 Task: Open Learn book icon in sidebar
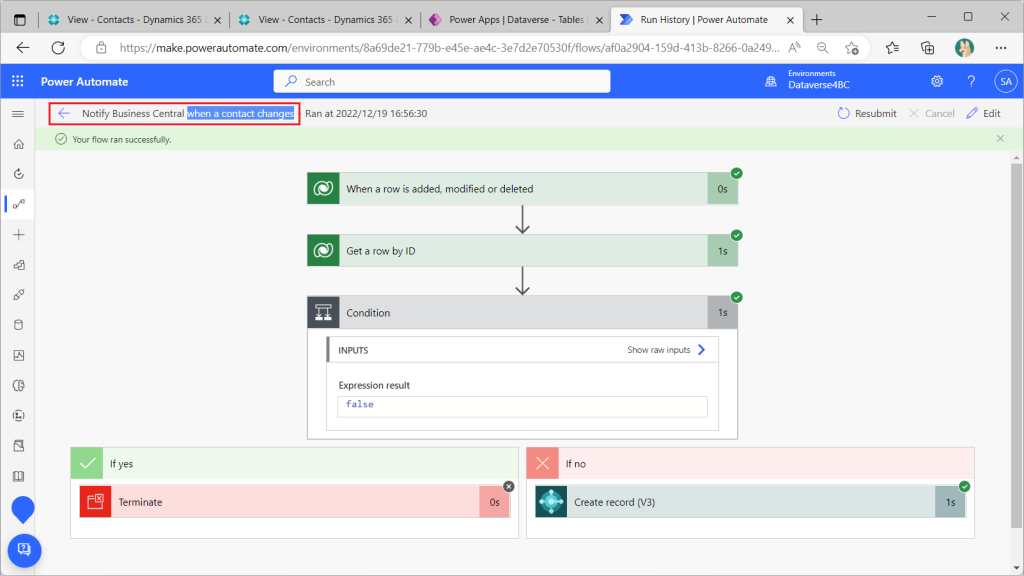click(x=18, y=476)
